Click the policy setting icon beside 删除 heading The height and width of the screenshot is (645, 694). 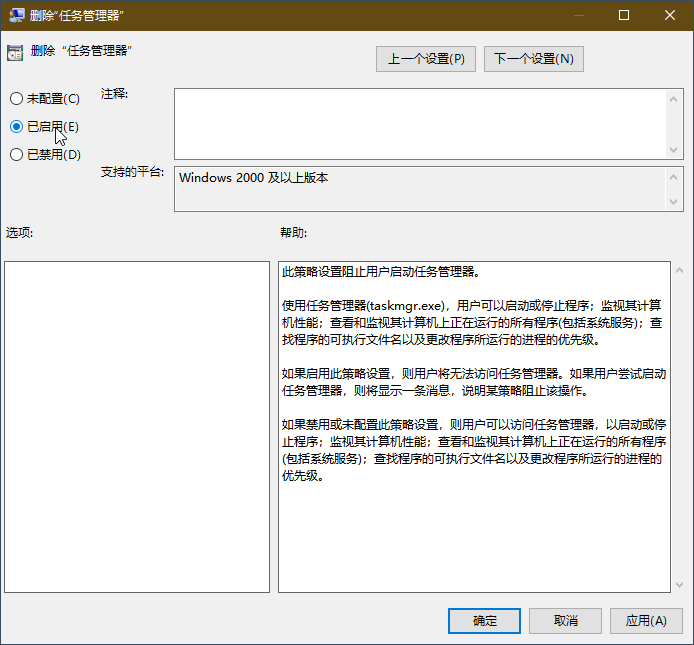click(x=15, y=53)
